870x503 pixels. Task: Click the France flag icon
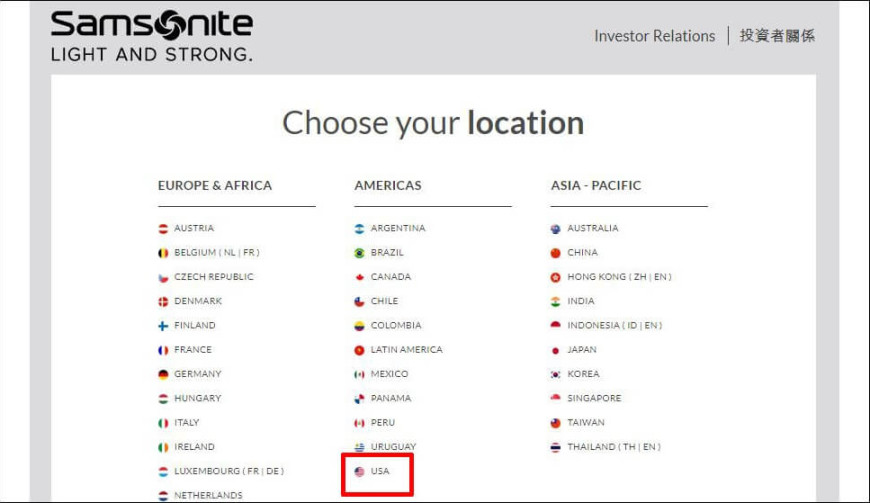click(x=163, y=350)
